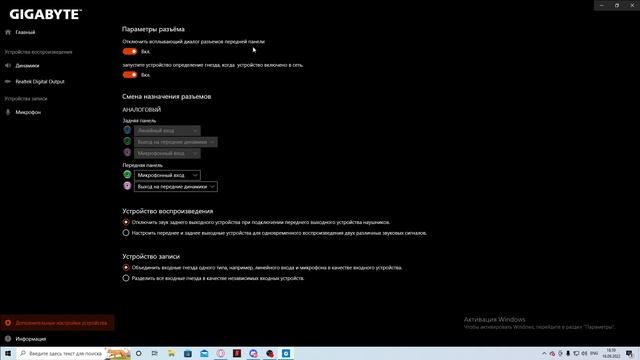Click the dark red square taskbar icon
Image resolution: width=640 pixels, height=360 pixels.
[237, 353]
